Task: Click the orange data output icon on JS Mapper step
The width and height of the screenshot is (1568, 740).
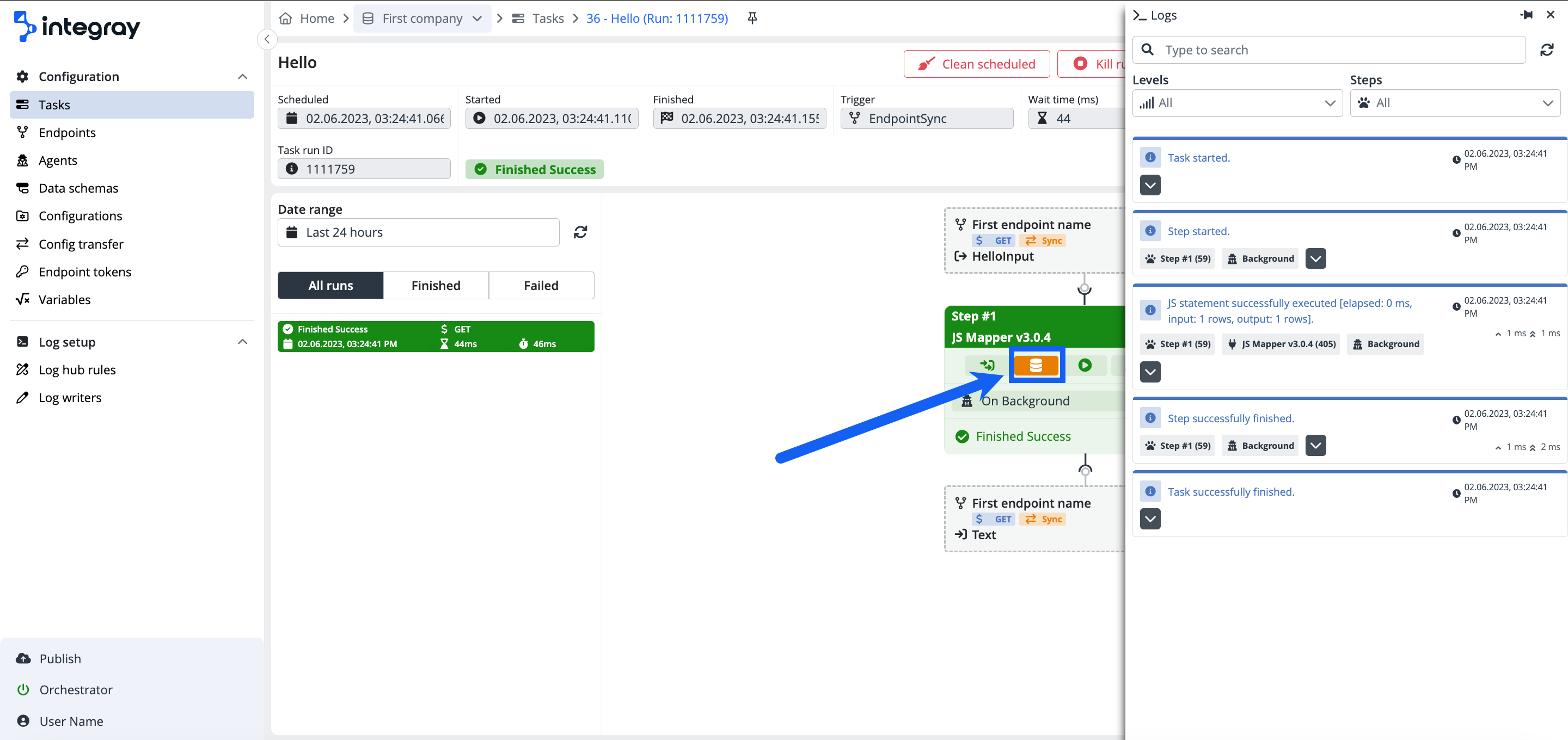Action: (x=1037, y=365)
